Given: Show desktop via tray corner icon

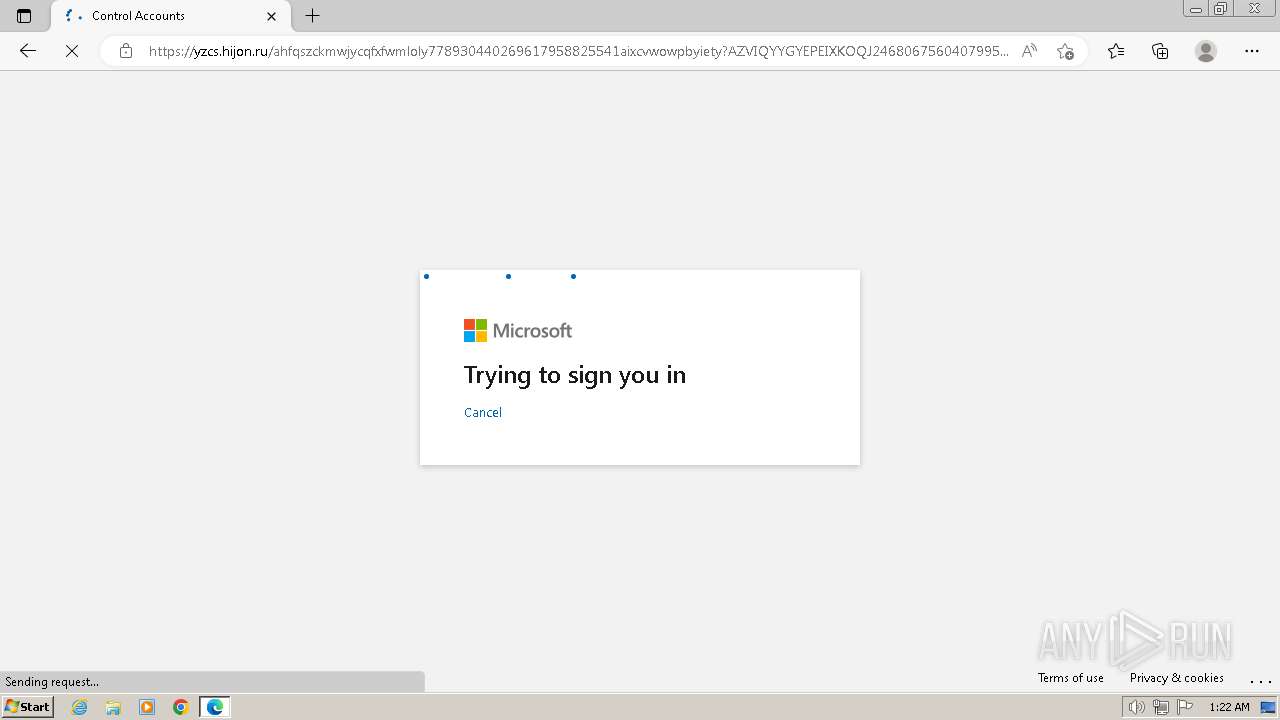Looking at the screenshot, I should 1268,707.
